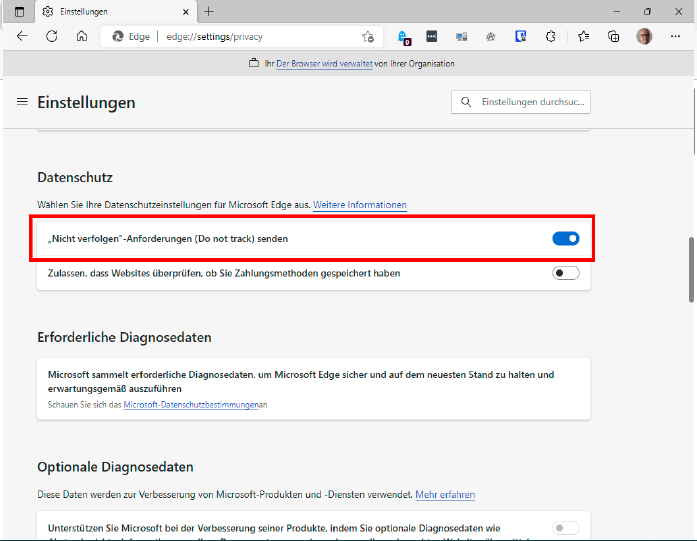Open the Favorites list icon
The width and height of the screenshot is (697, 541).
coord(583,36)
